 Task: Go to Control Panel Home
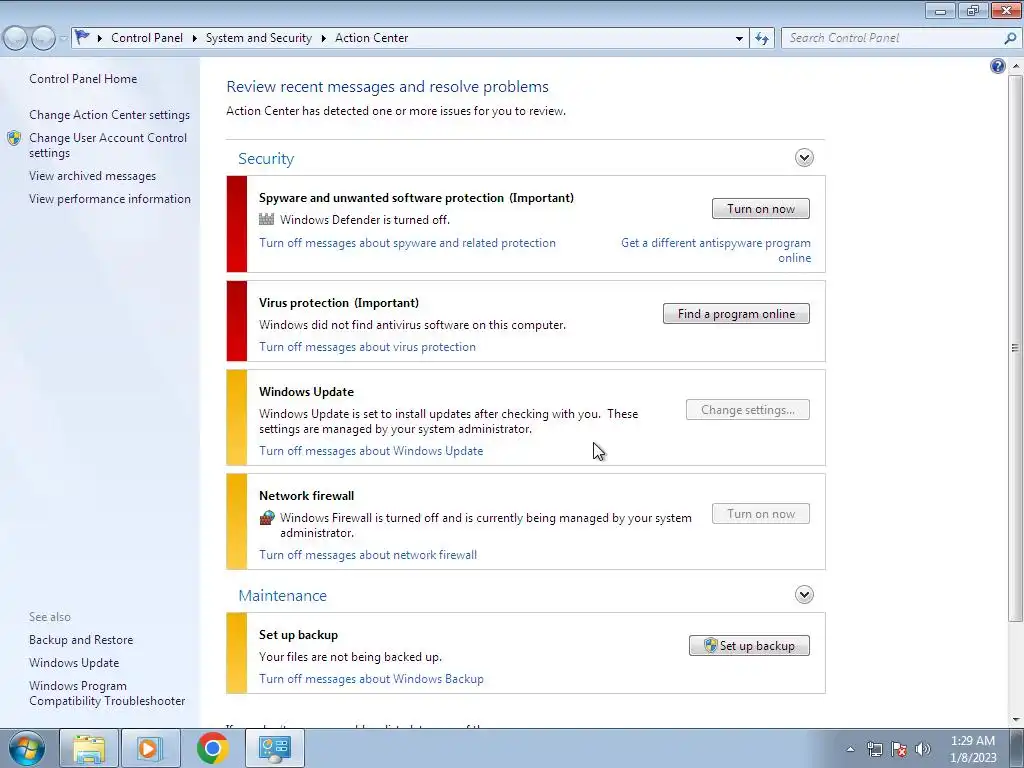point(83,78)
